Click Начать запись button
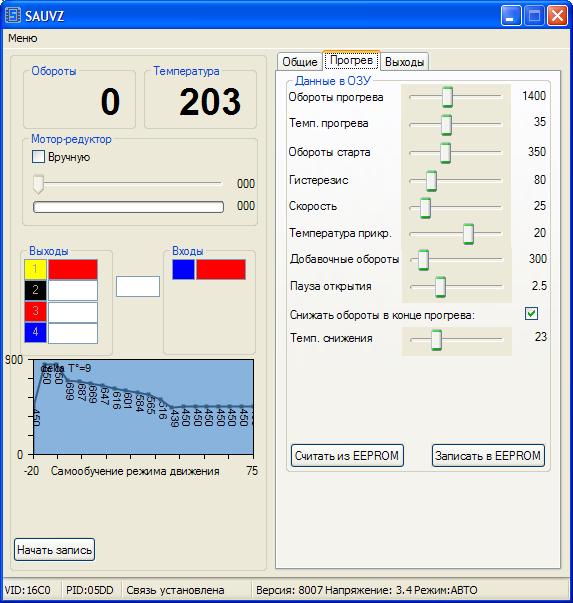The height and width of the screenshot is (603, 573). pyautogui.click(x=54, y=550)
